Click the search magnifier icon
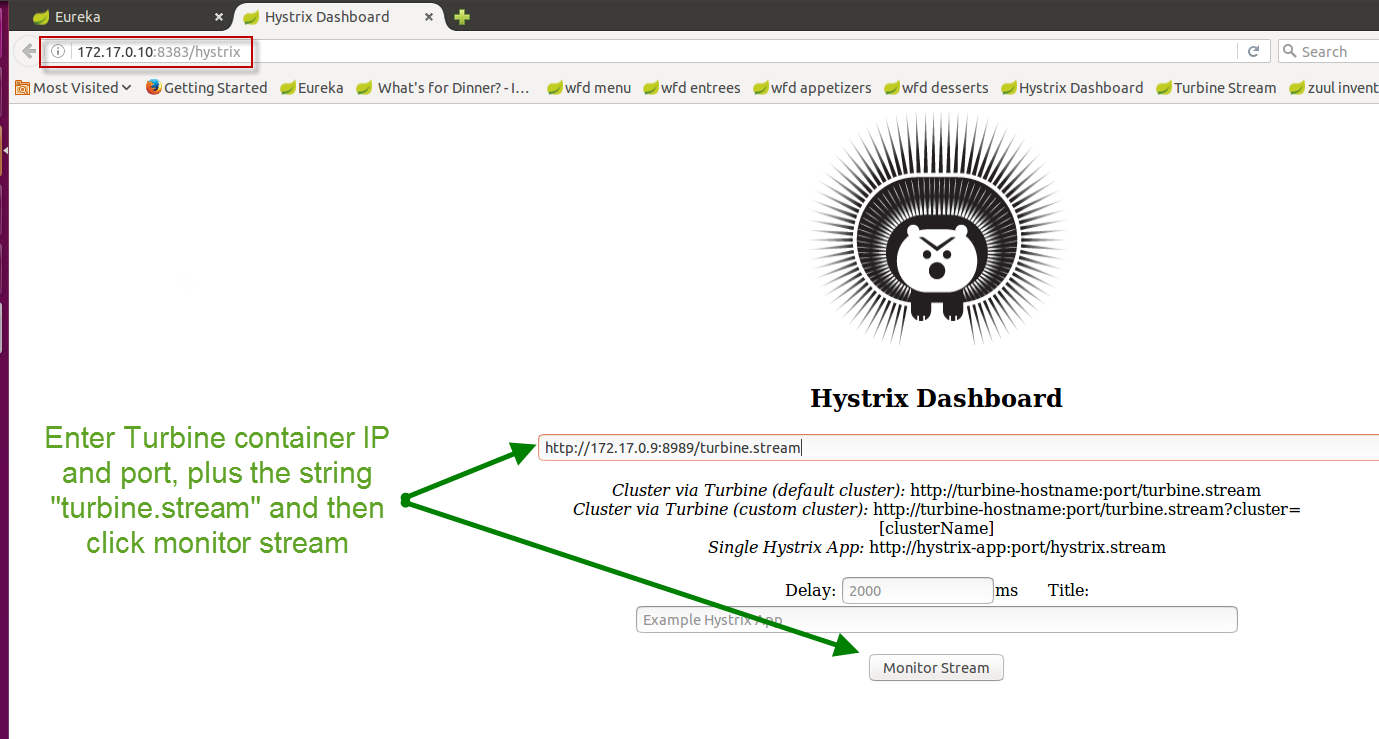The width and height of the screenshot is (1379, 739). (1290, 51)
